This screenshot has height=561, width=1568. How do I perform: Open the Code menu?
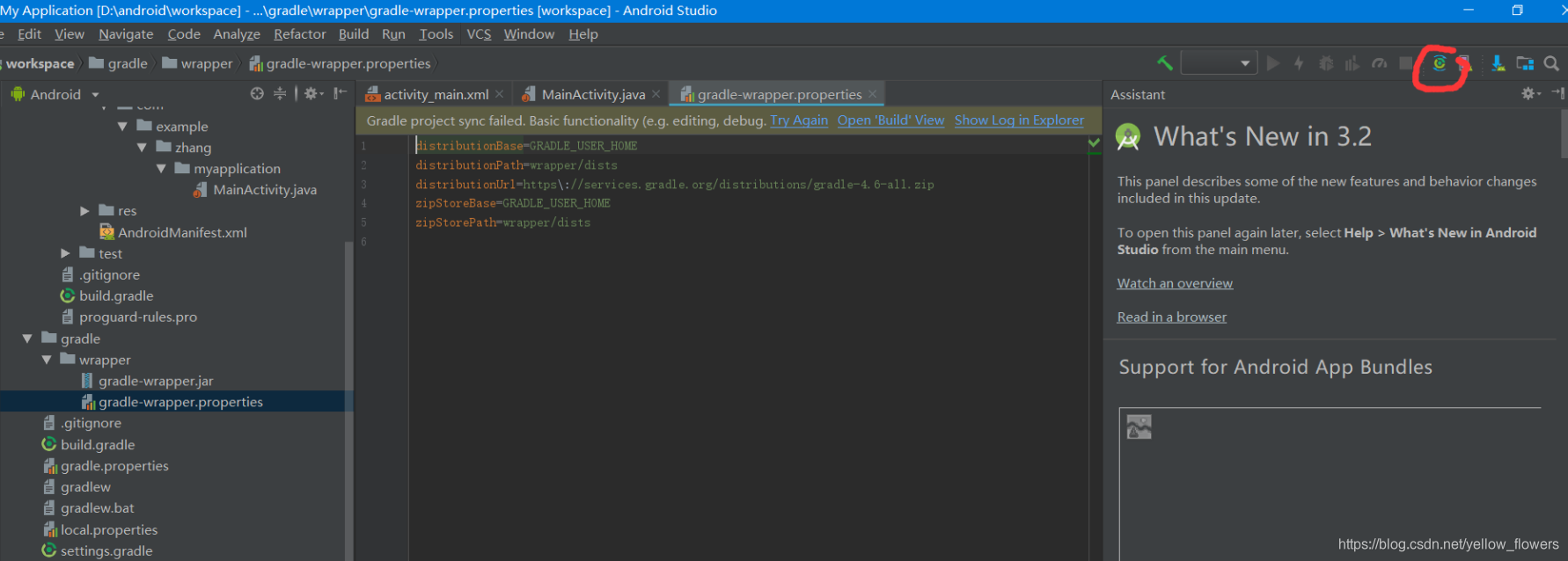pyautogui.click(x=184, y=34)
